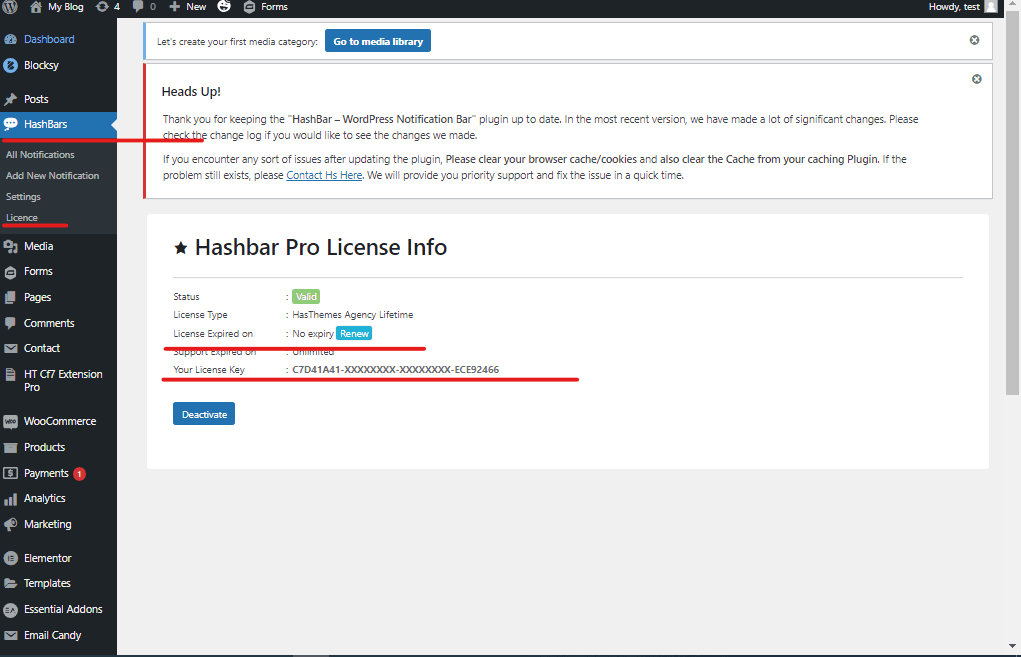
Task: Click the Blocksy logo icon
Action: [x=10, y=65]
